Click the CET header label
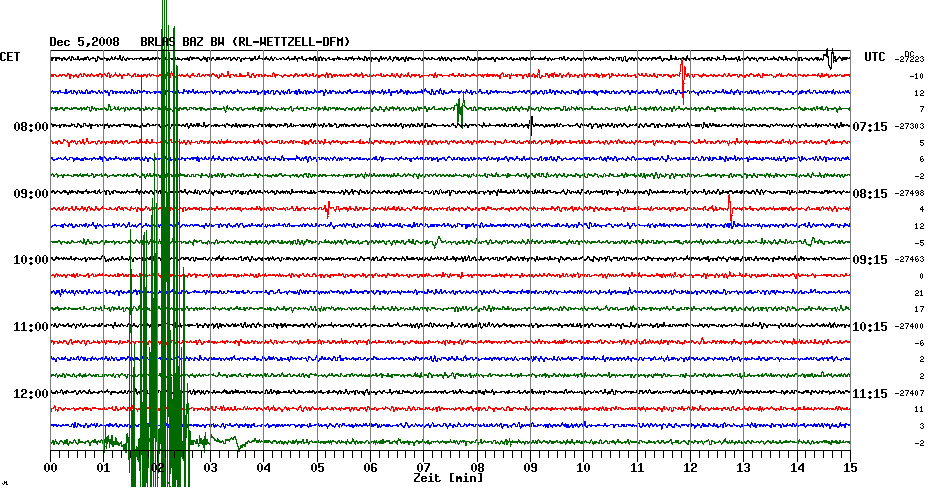930x494 pixels. coord(11,57)
